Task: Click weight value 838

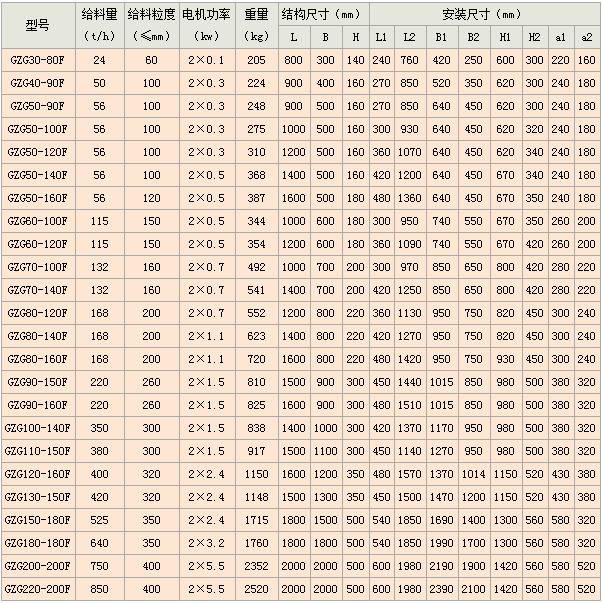Action: click(x=256, y=428)
